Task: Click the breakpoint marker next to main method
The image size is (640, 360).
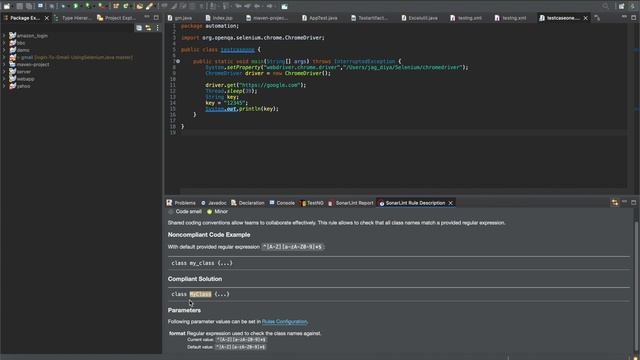Action: click(178, 61)
